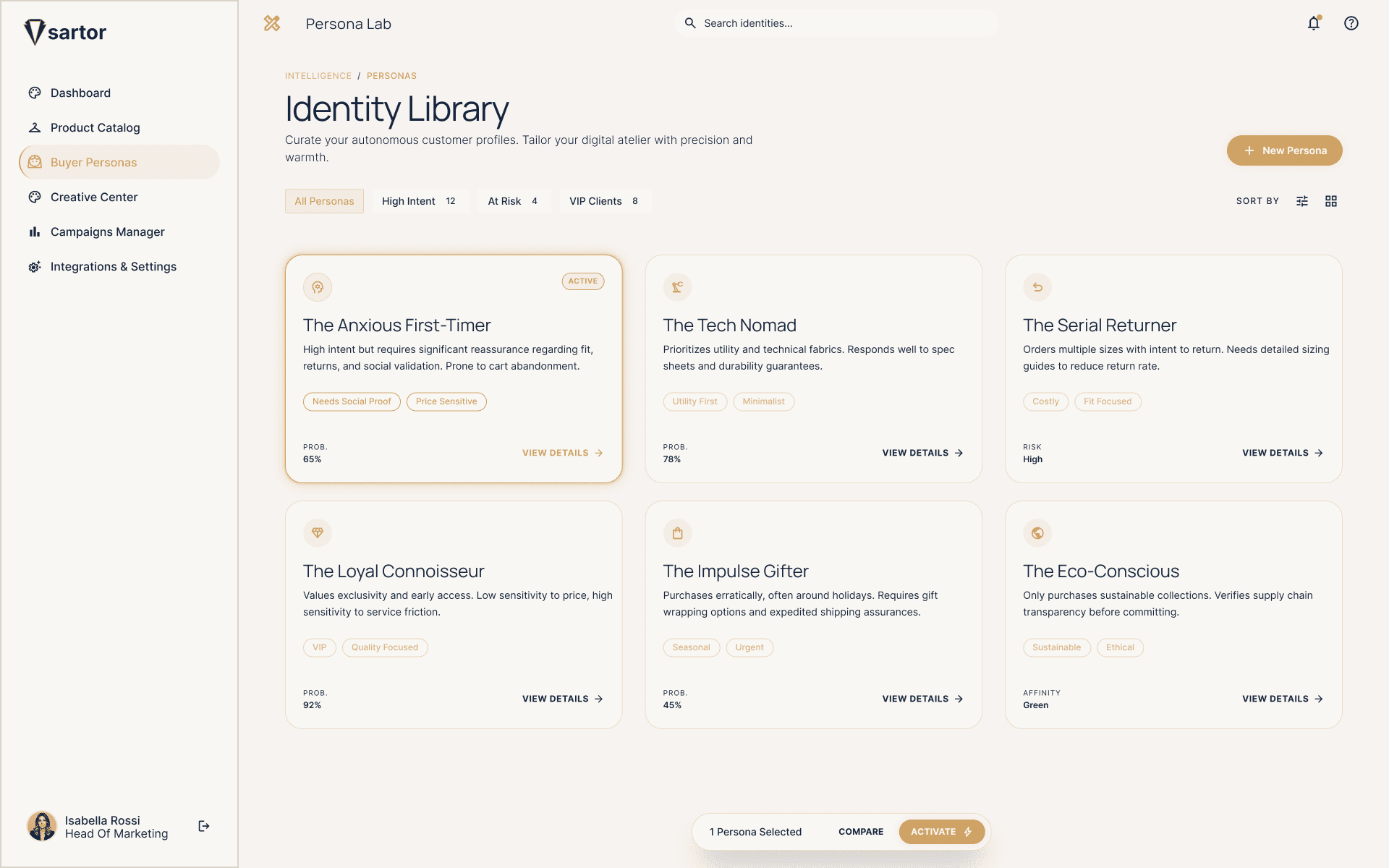Open the filter sliders icon next to Sort By

tap(1302, 201)
